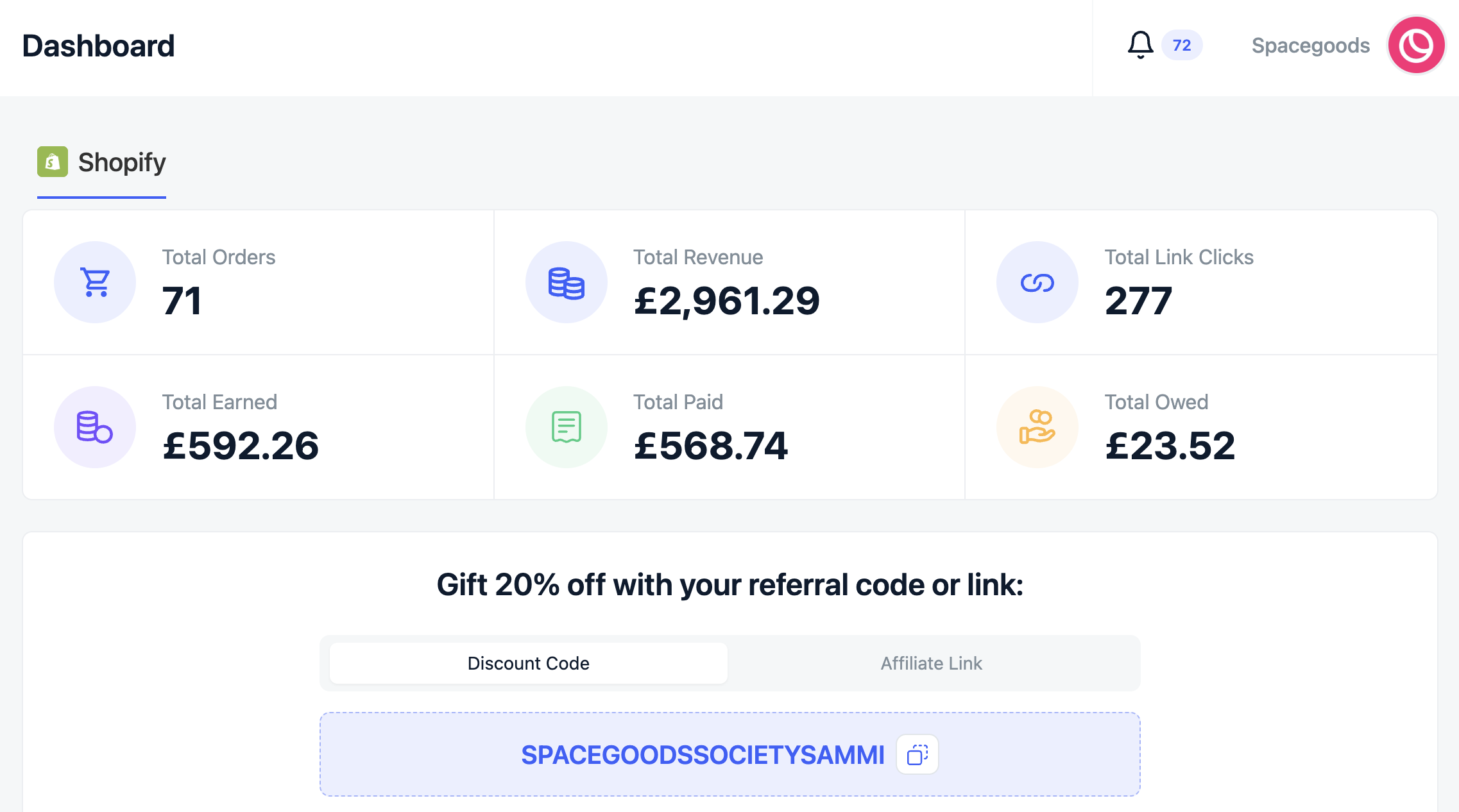Image resolution: width=1459 pixels, height=812 pixels.
Task: Click the orange hand Total Owed icon
Action: pyautogui.click(x=1037, y=427)
